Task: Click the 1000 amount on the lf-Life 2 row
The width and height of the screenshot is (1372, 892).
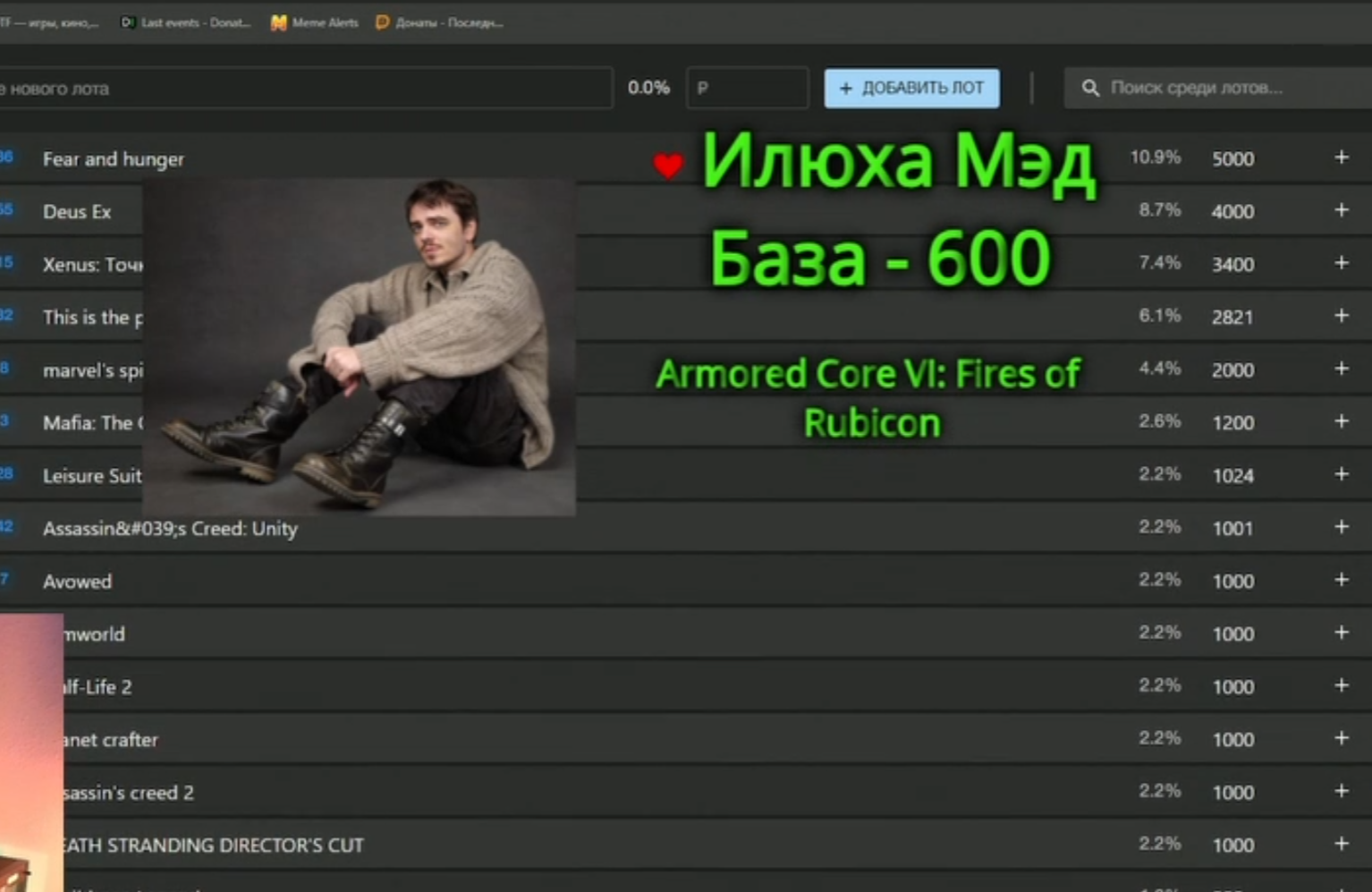Action: tap(1232, 687)
